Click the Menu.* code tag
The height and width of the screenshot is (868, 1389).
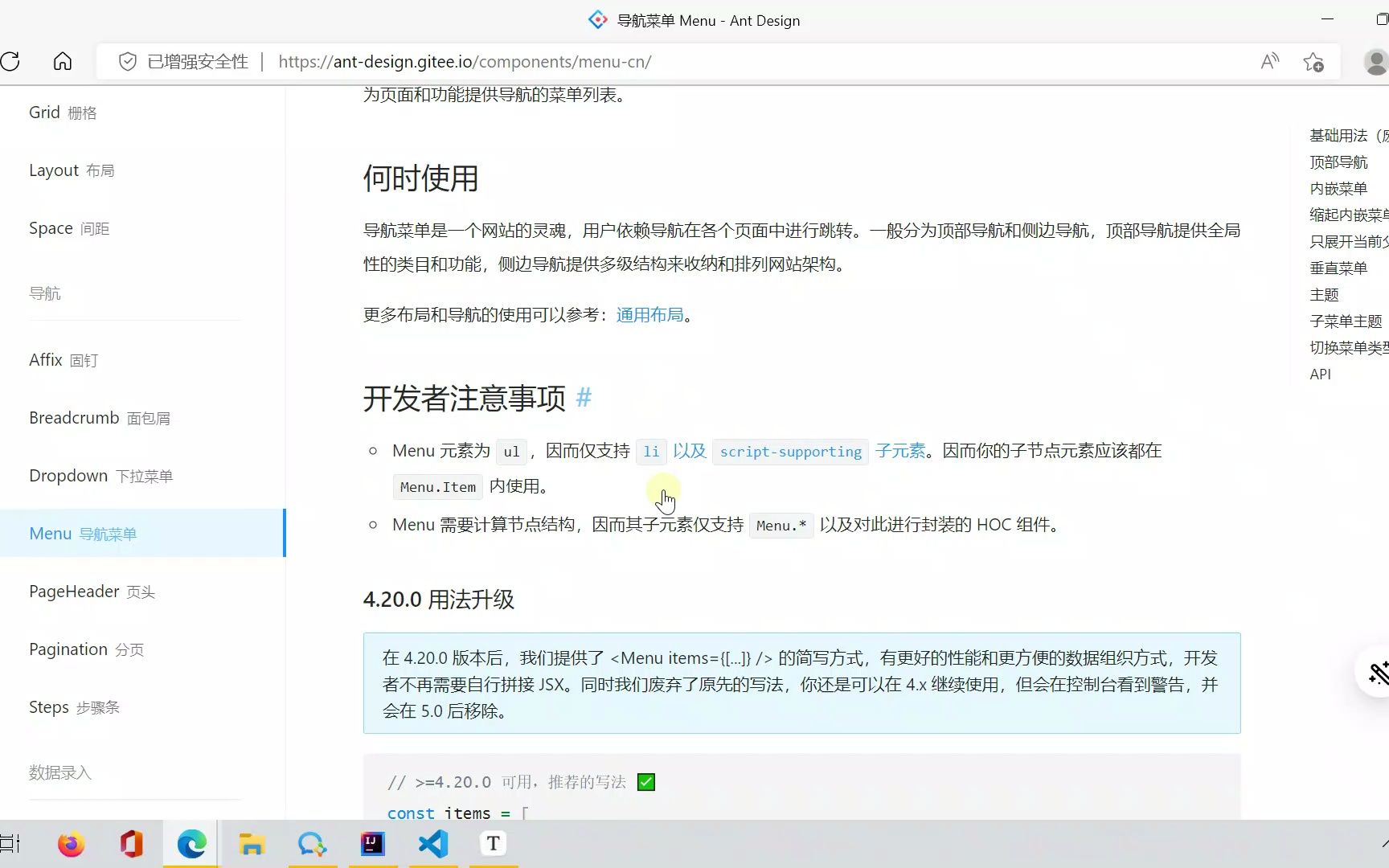[781, 526]
